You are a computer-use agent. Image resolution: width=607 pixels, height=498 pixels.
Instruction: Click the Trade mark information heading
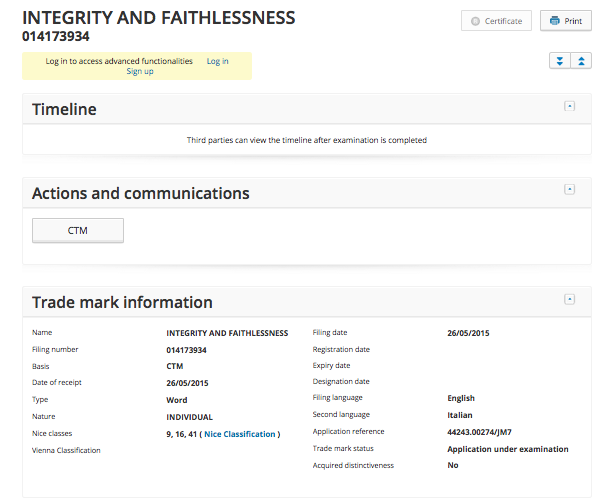point(122,302)
